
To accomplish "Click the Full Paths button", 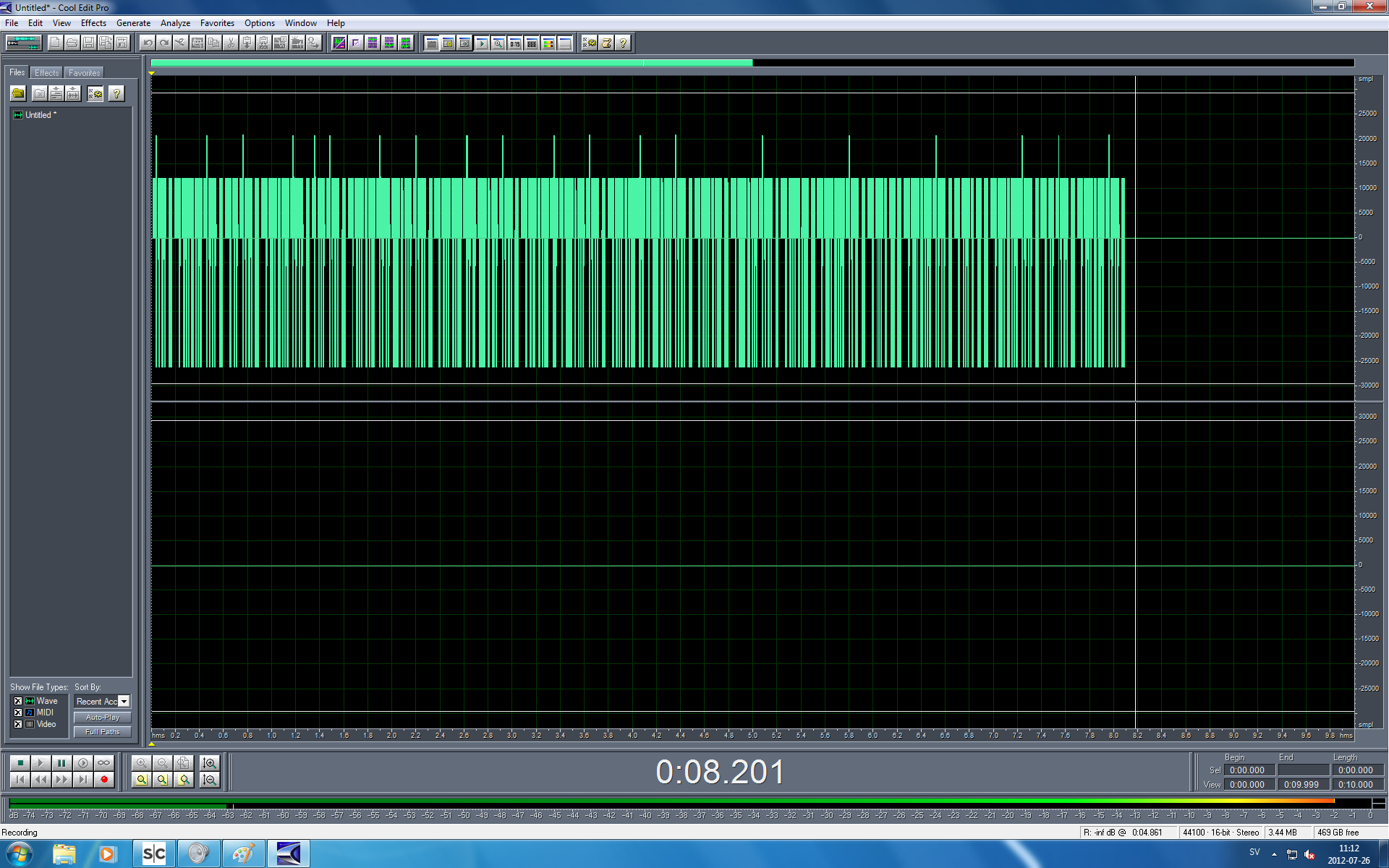I will pos(102,732).
